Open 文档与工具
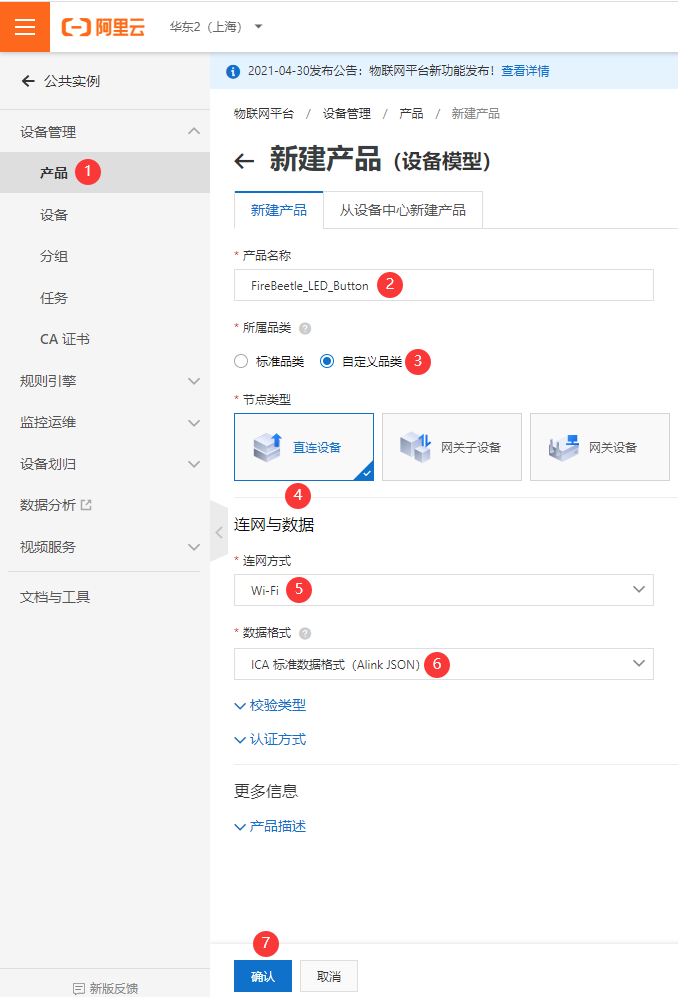 click(x=55, y=597)
